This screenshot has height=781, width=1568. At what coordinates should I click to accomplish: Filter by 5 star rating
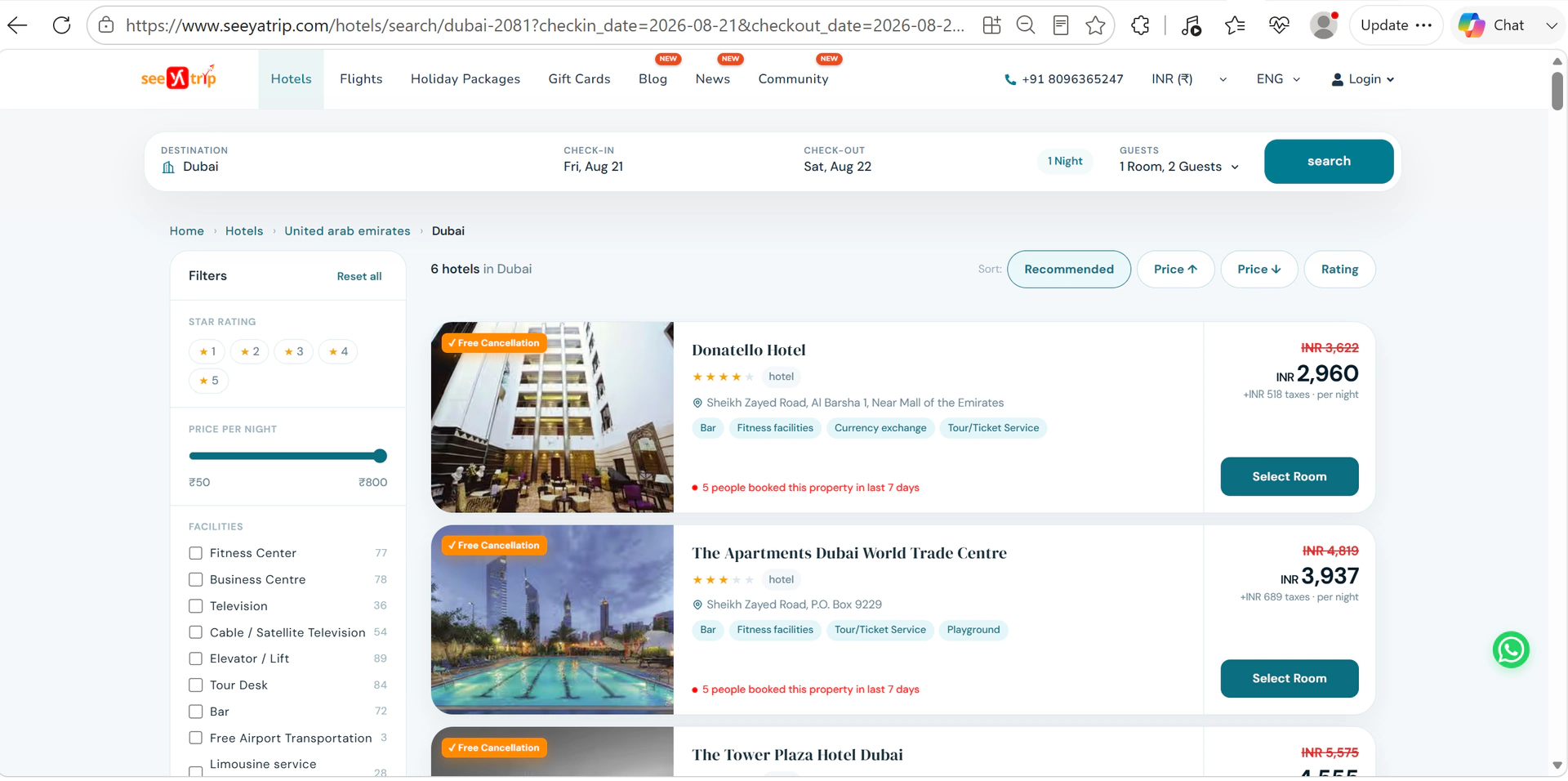209,381
